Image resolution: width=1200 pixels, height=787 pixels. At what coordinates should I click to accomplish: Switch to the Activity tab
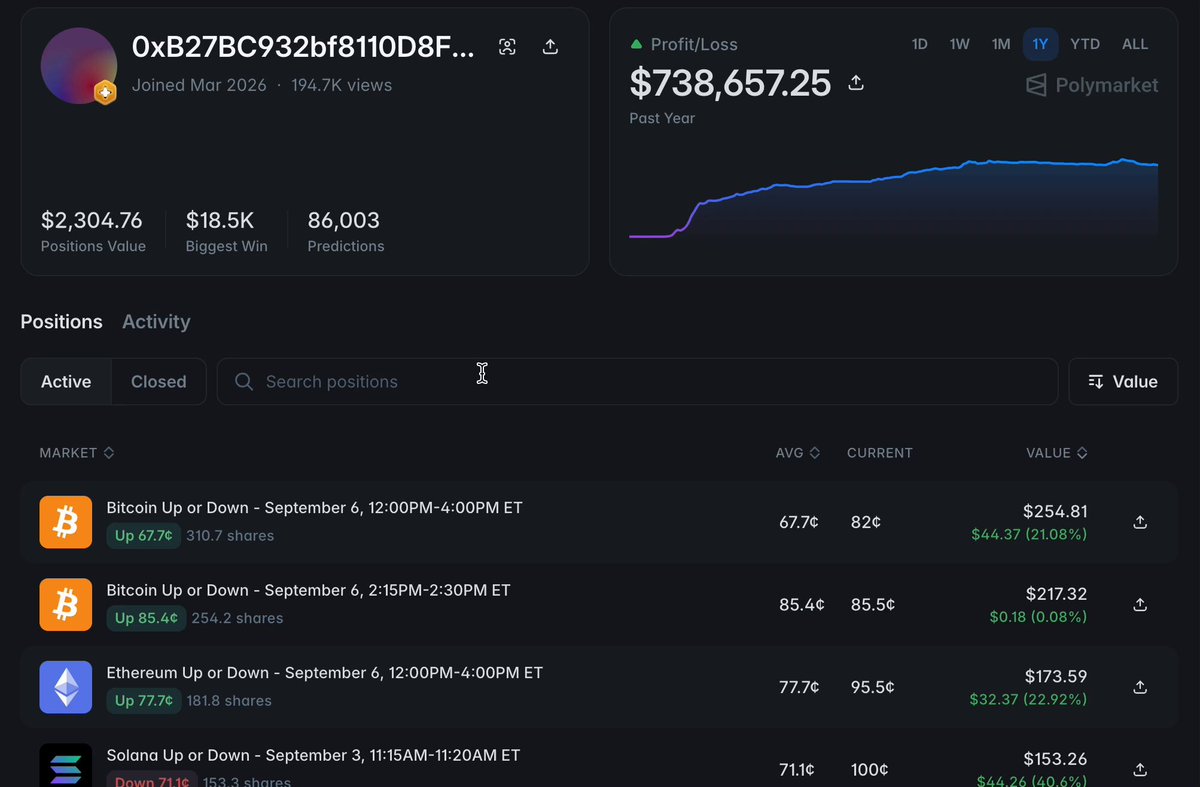(156, 322)
